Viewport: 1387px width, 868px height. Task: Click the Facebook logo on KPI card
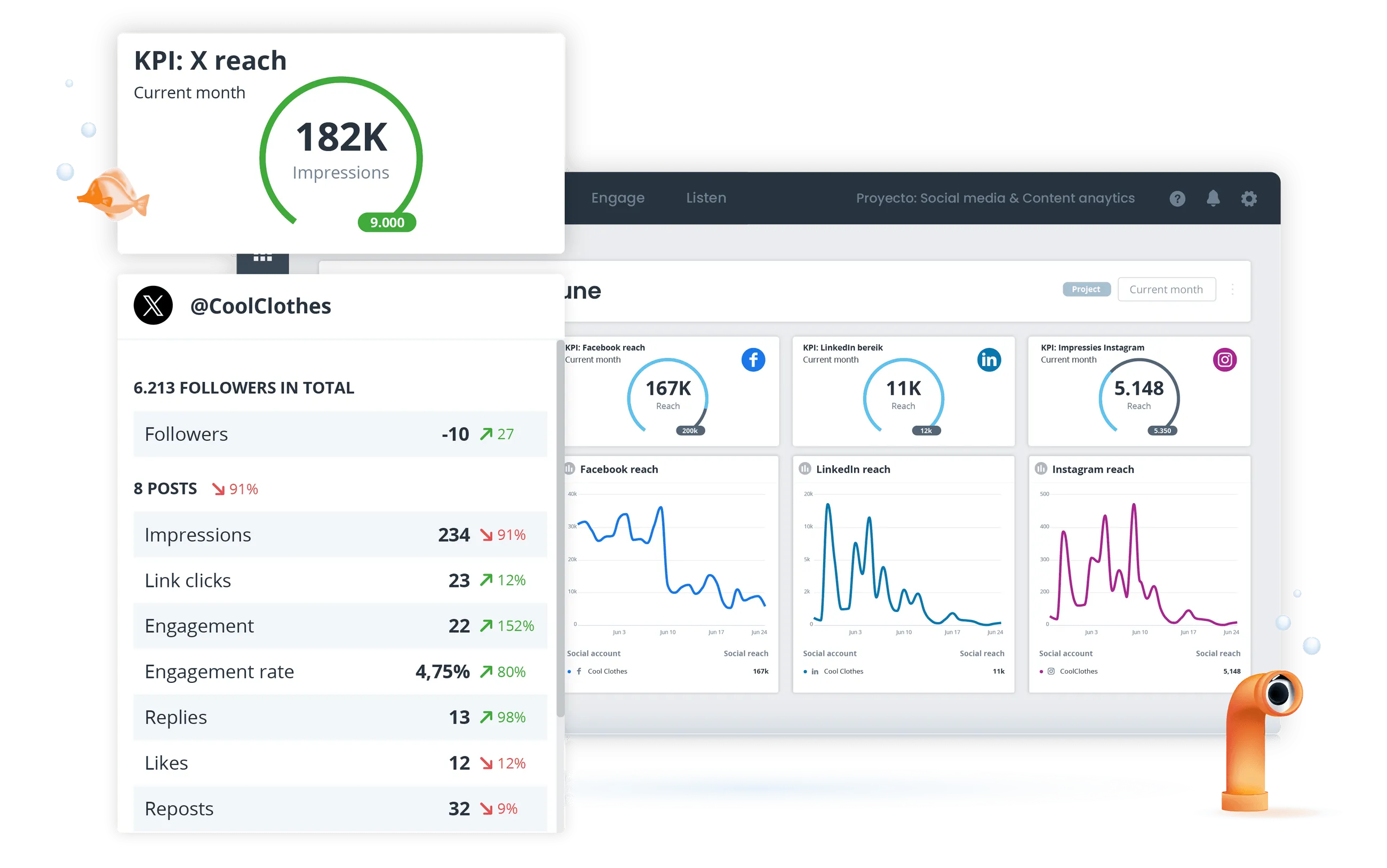coord(753,360)
